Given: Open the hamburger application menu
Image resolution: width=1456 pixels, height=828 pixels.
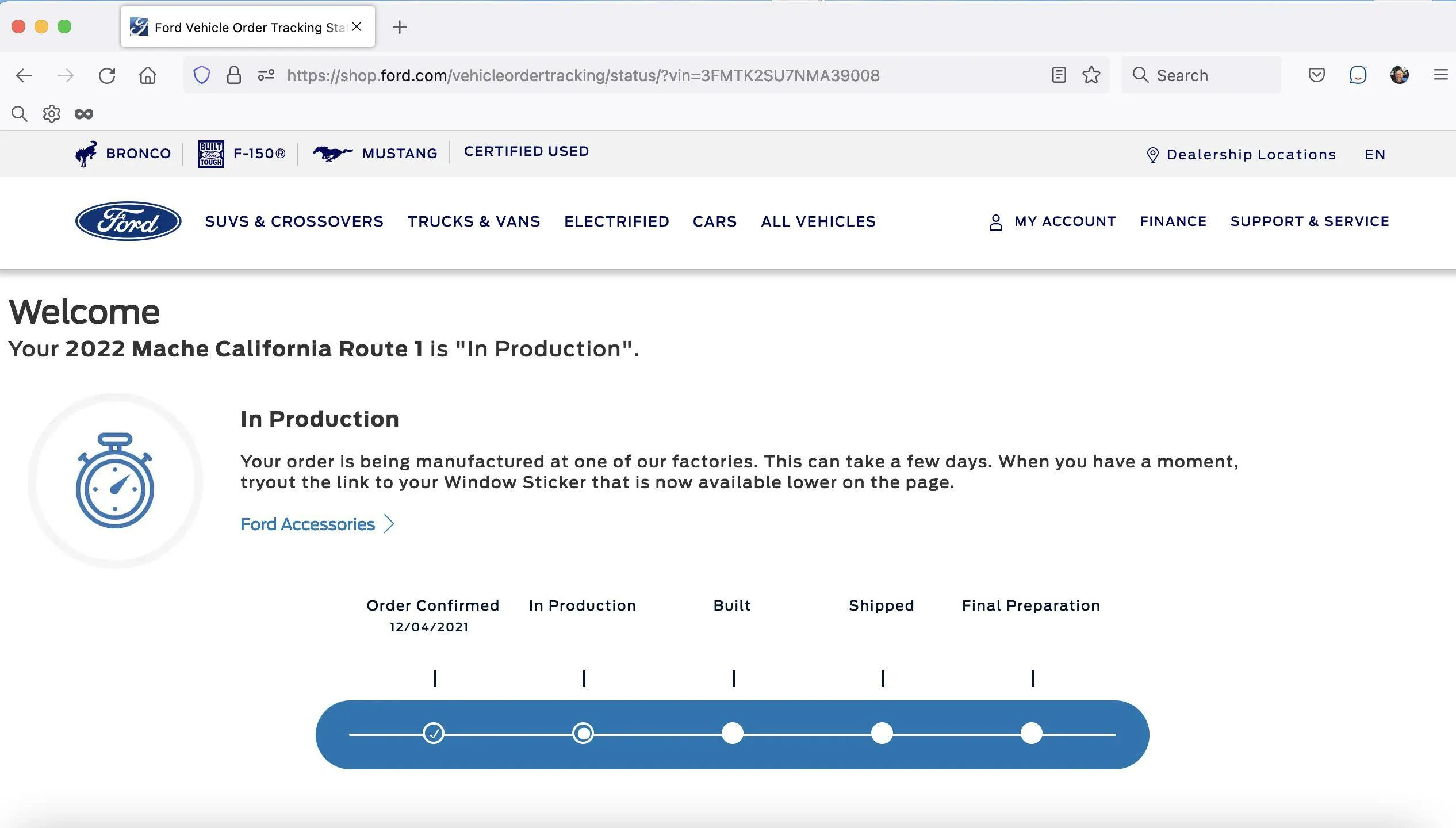Looking at the screenshot, I should coord(1440,75).
